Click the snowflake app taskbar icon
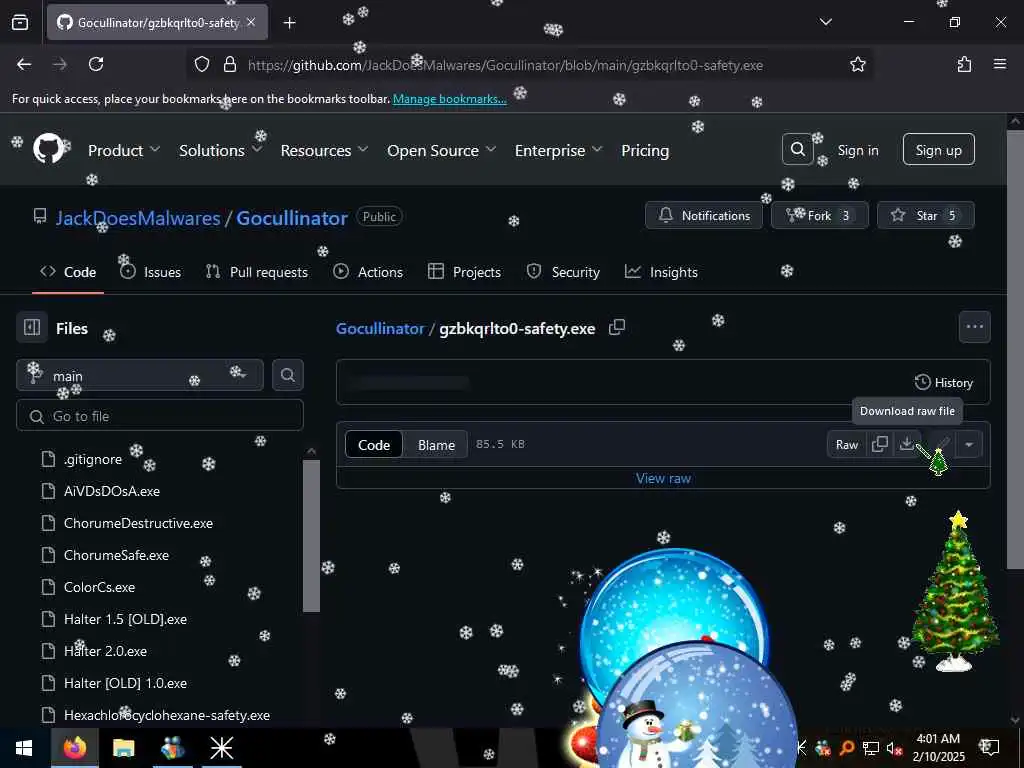This screenshot has height=768, width=1024. [x=221, y=748]
